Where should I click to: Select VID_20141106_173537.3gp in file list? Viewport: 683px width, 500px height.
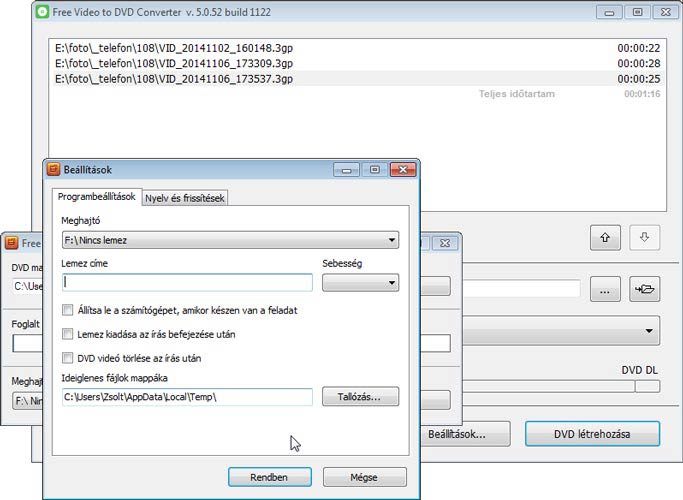(x=357, y=79)
